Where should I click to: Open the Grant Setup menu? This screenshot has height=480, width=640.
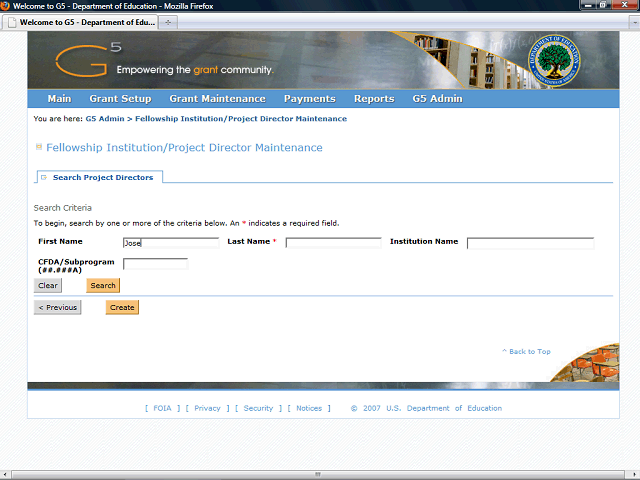(120, 99)
